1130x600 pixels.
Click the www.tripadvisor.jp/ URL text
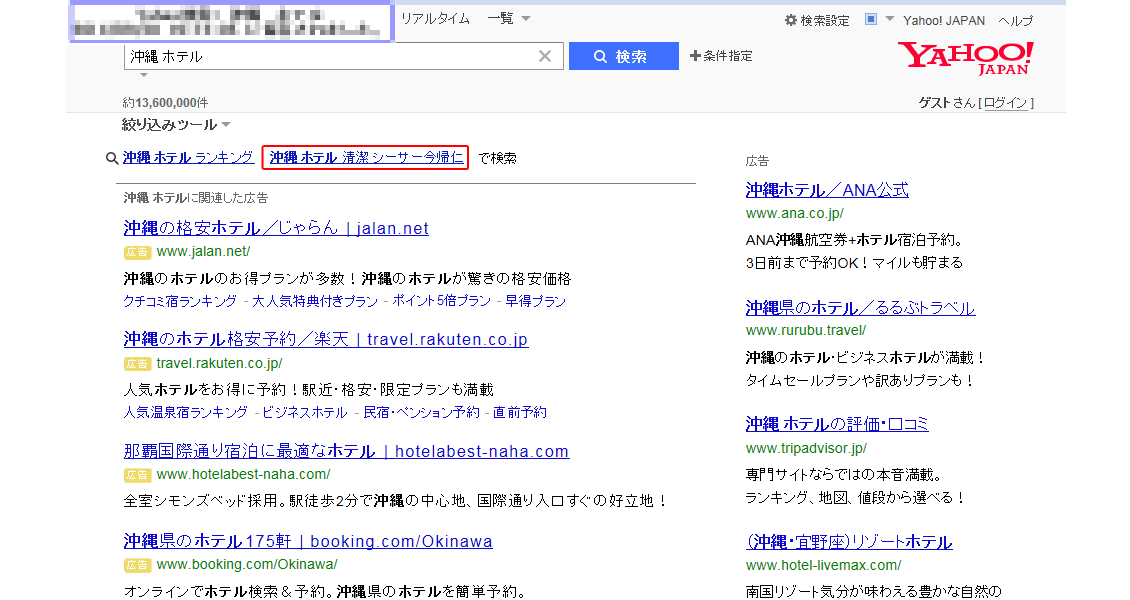(x=806, y=448)
